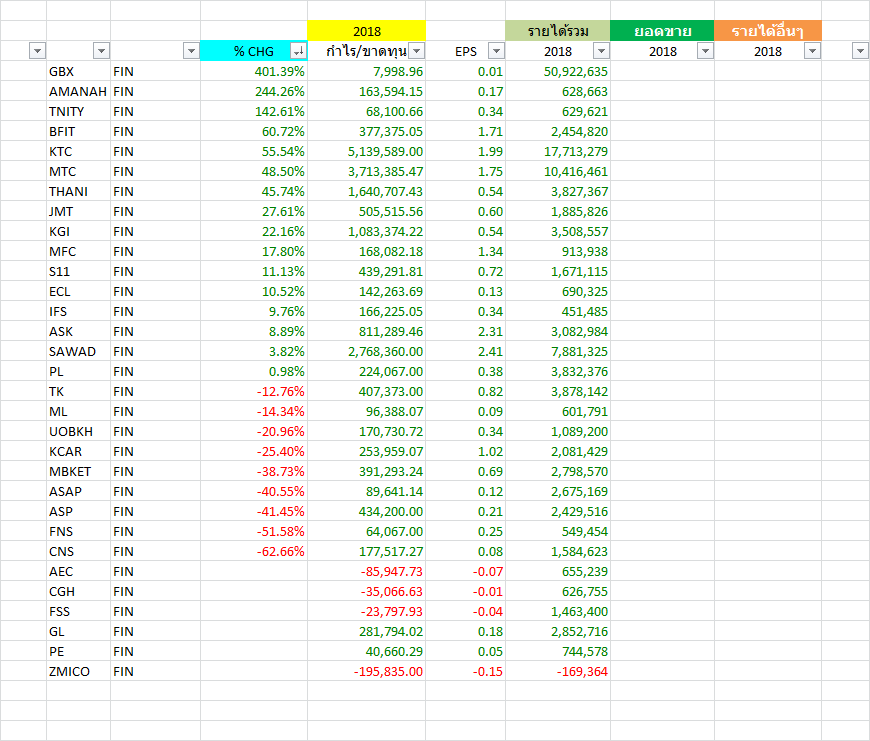Viewport: 870px width, 741px height.
Task: Select profit value 3,713,385.47
Action: (367, 171)
